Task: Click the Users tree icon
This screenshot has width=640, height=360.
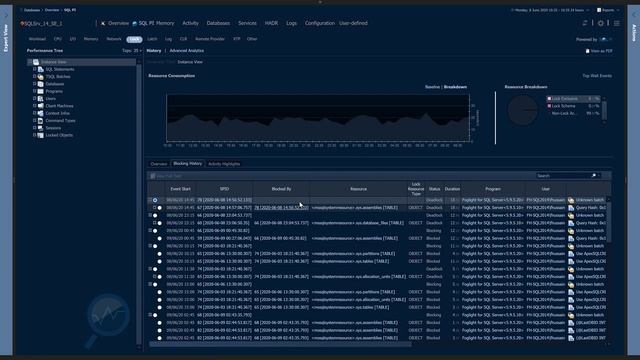Action: point(40,99)
